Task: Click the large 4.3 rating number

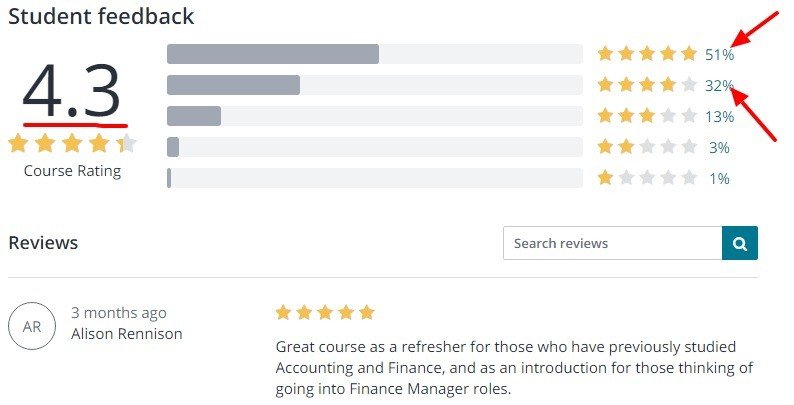Action: 72,91
